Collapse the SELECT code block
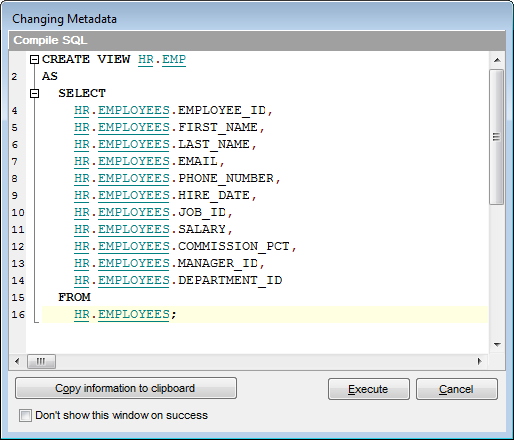Viewport: 514px width, 440px height. (34, 94)
